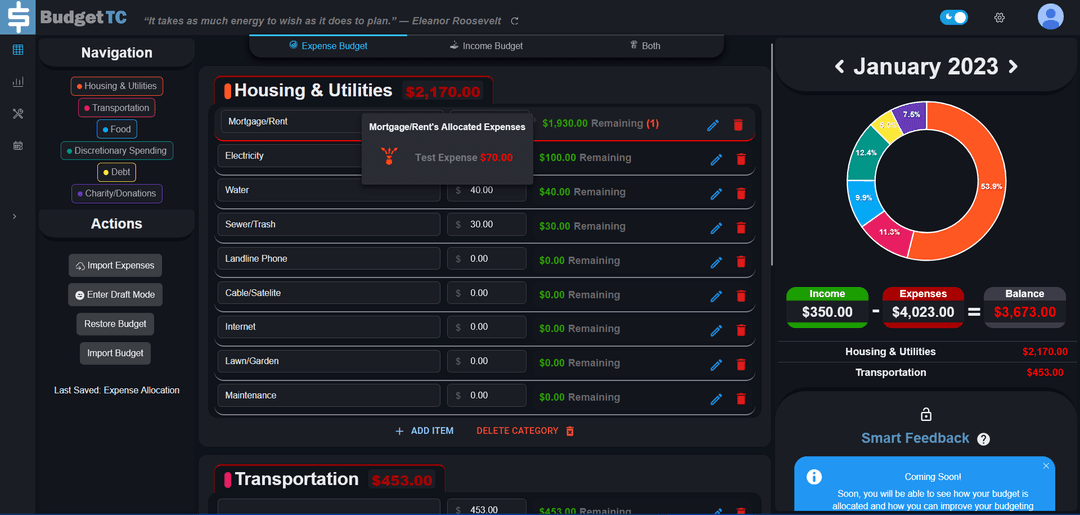
Task: Toggle the dark mode switch
Action: tap(954, 17)
